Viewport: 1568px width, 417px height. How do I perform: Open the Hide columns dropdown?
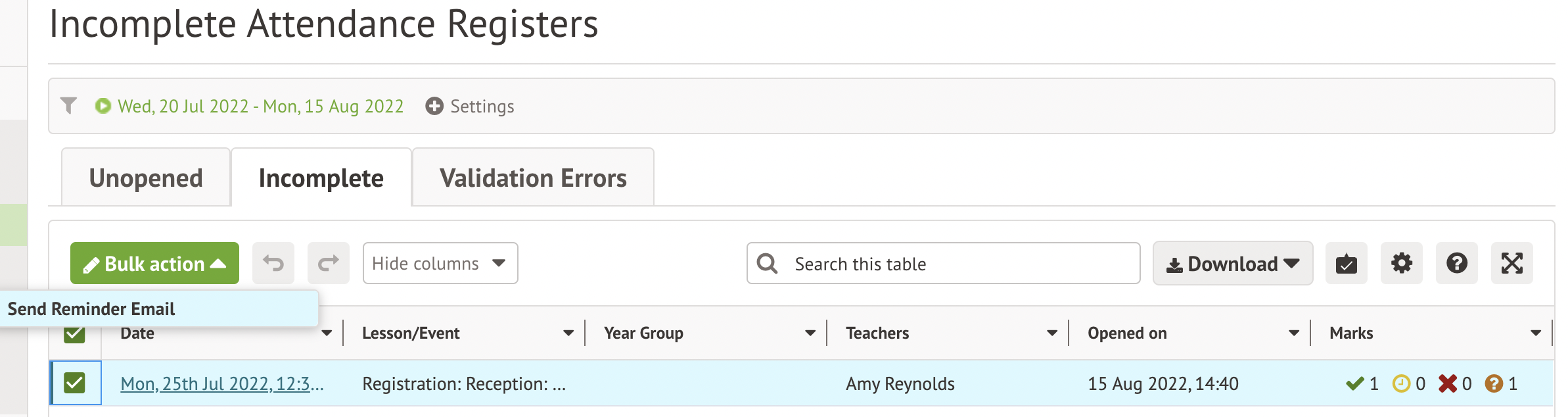tap(440, 264)
